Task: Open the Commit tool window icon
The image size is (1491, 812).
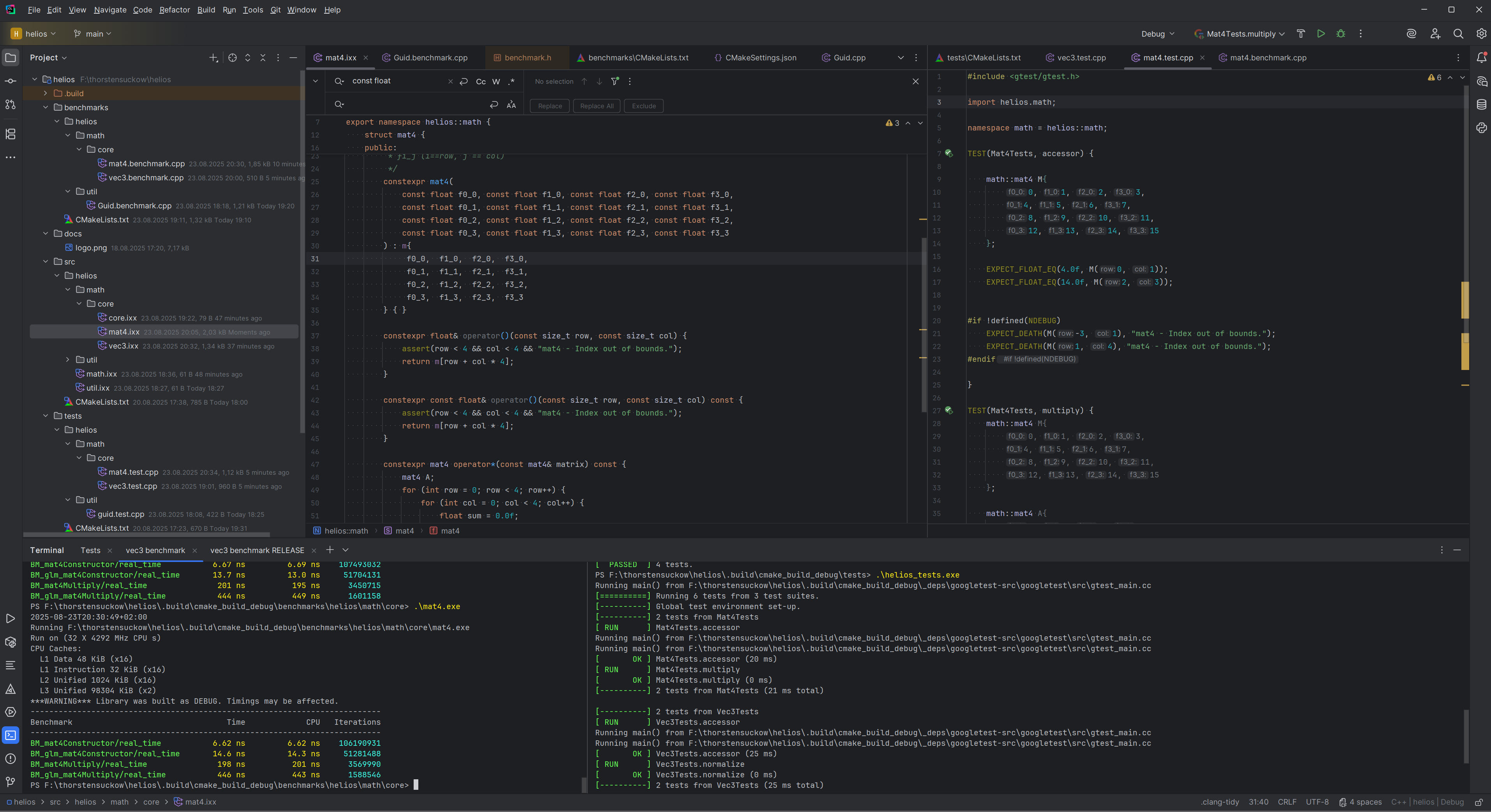Action: coord(11,81)
